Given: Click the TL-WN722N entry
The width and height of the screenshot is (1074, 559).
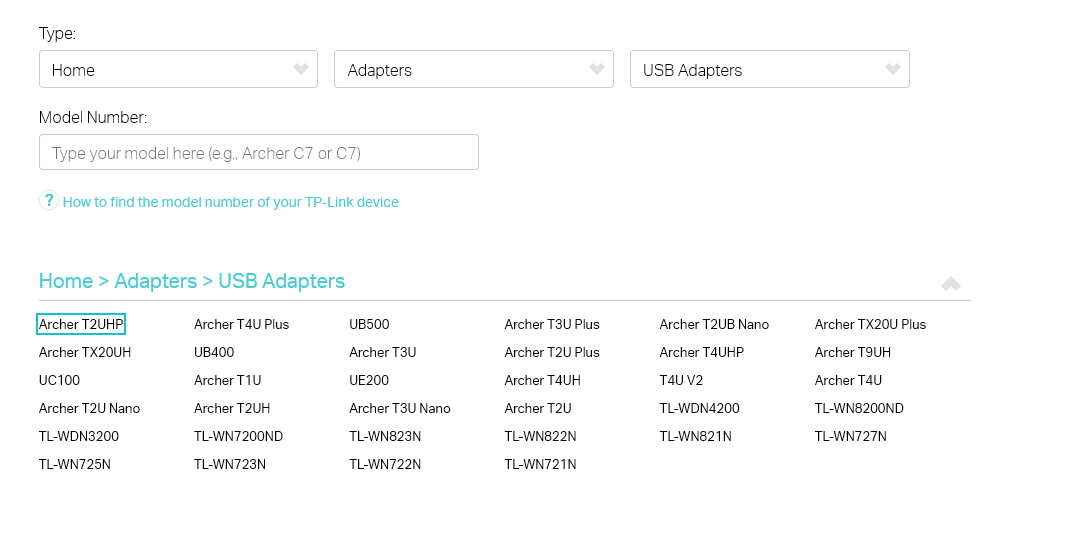Looking at the screenshot, I should [x=385, y=464].
